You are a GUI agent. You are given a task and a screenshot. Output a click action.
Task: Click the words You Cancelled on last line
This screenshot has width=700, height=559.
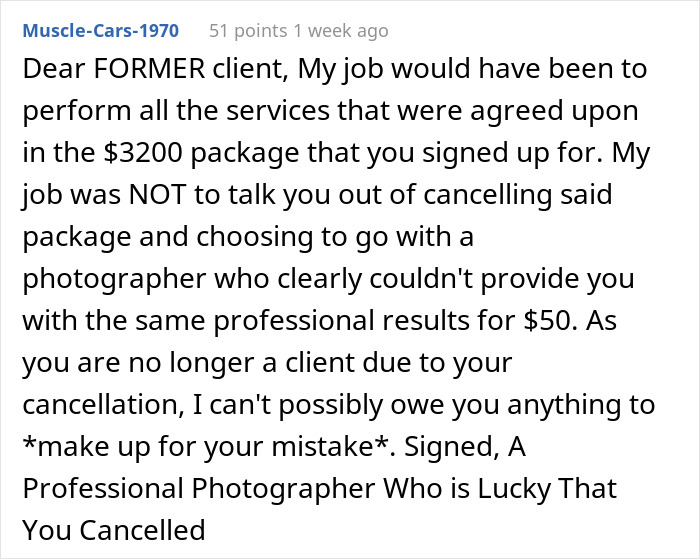(114, 530)
